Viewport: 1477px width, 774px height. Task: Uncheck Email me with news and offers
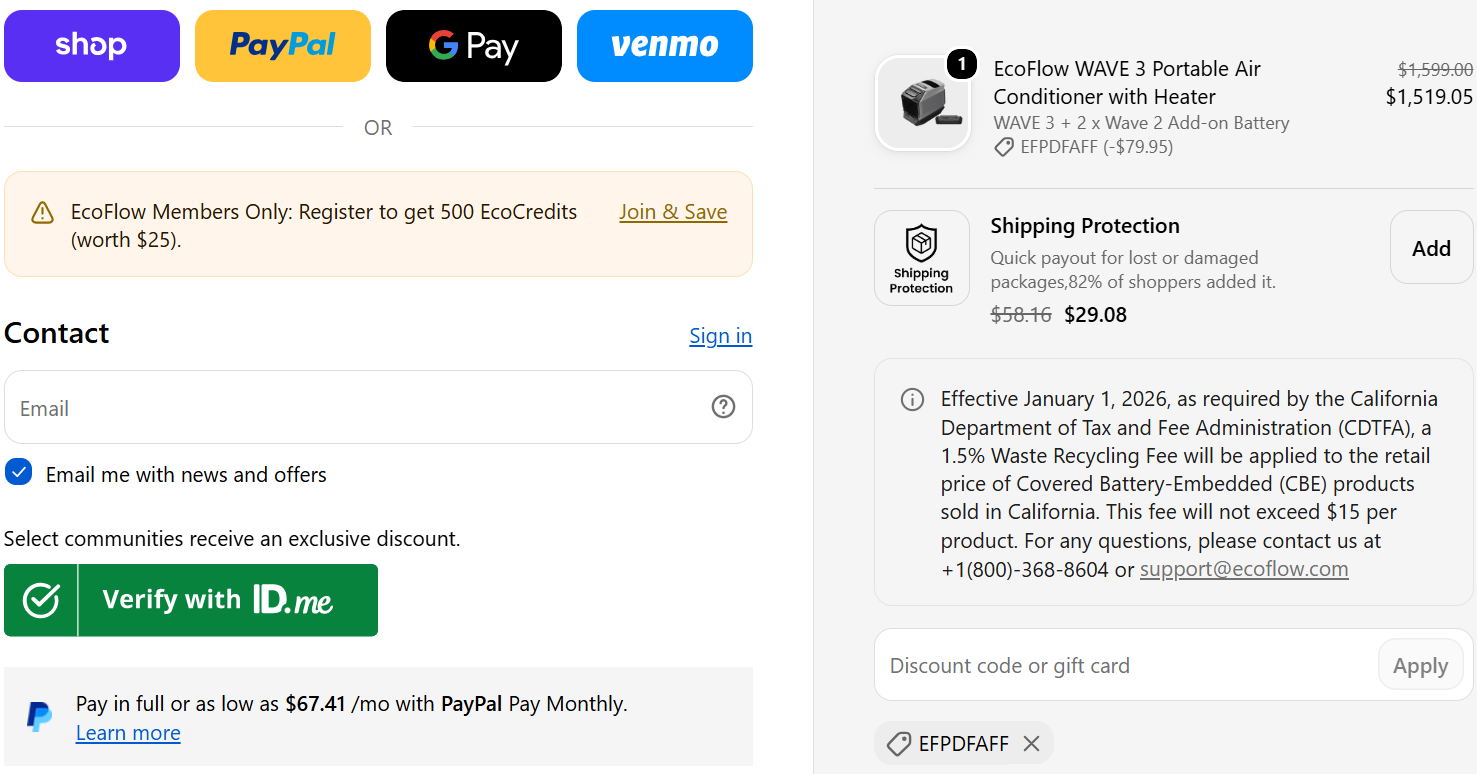click(18, 472)
